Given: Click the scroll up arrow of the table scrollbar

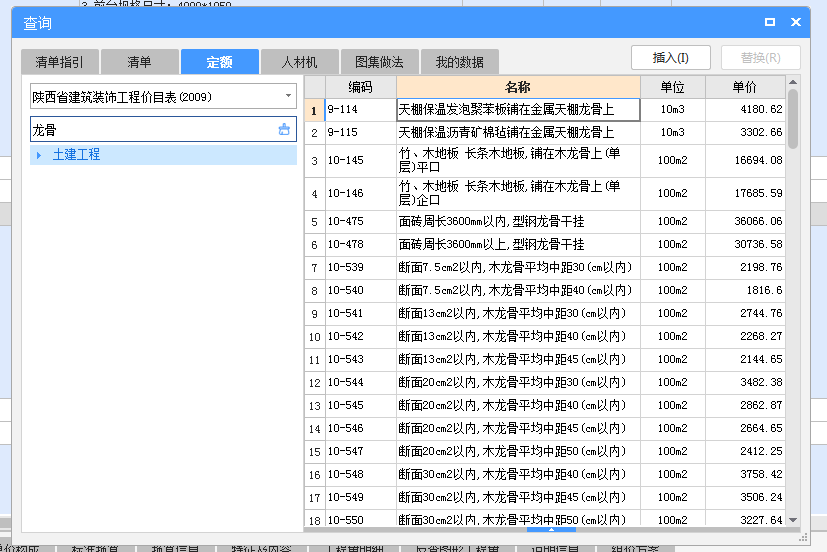Looking at the screenshot, I should tap(793, 82).
